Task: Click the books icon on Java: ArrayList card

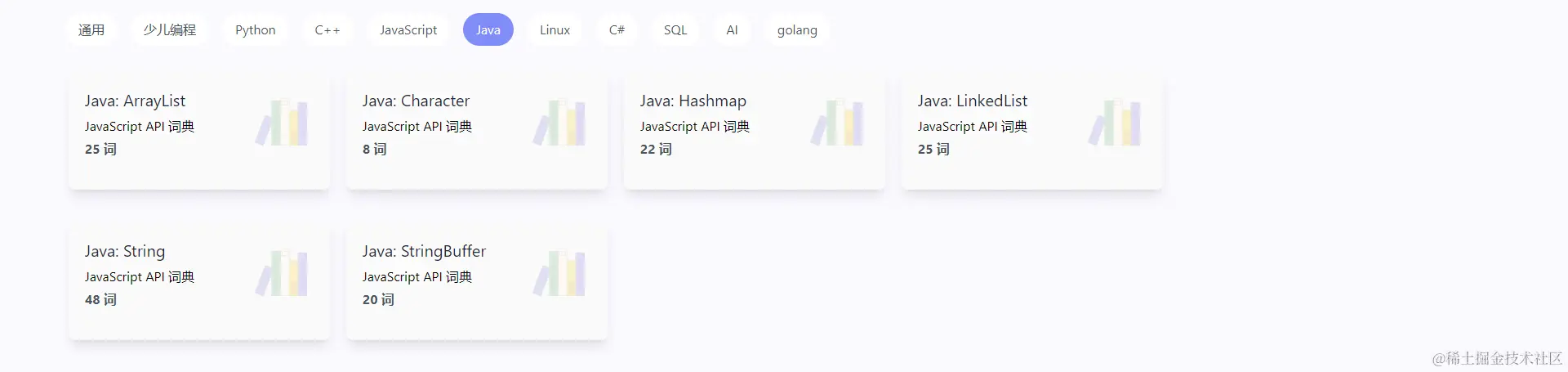Action: pyautogui.click(x=282, y=123)
